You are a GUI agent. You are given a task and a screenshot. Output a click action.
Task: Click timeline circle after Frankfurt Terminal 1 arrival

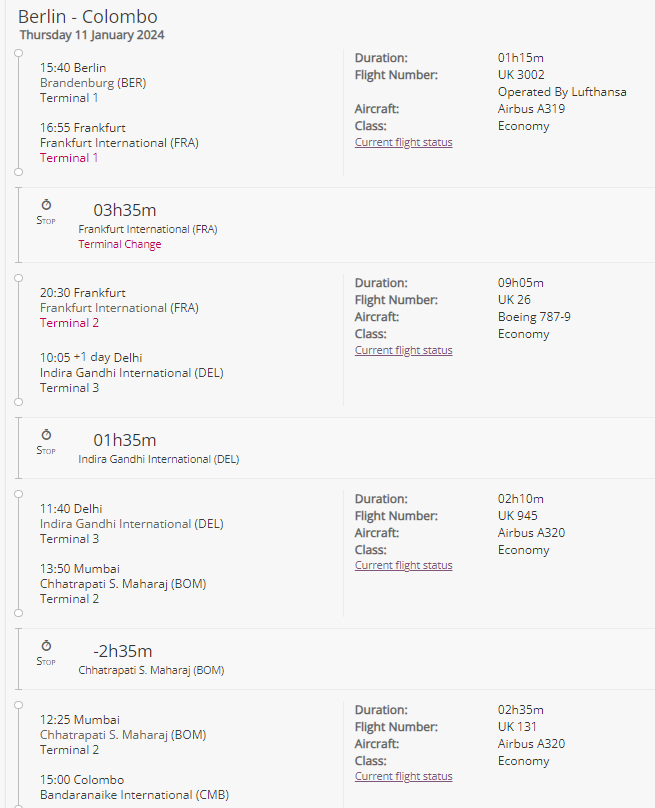19,172
